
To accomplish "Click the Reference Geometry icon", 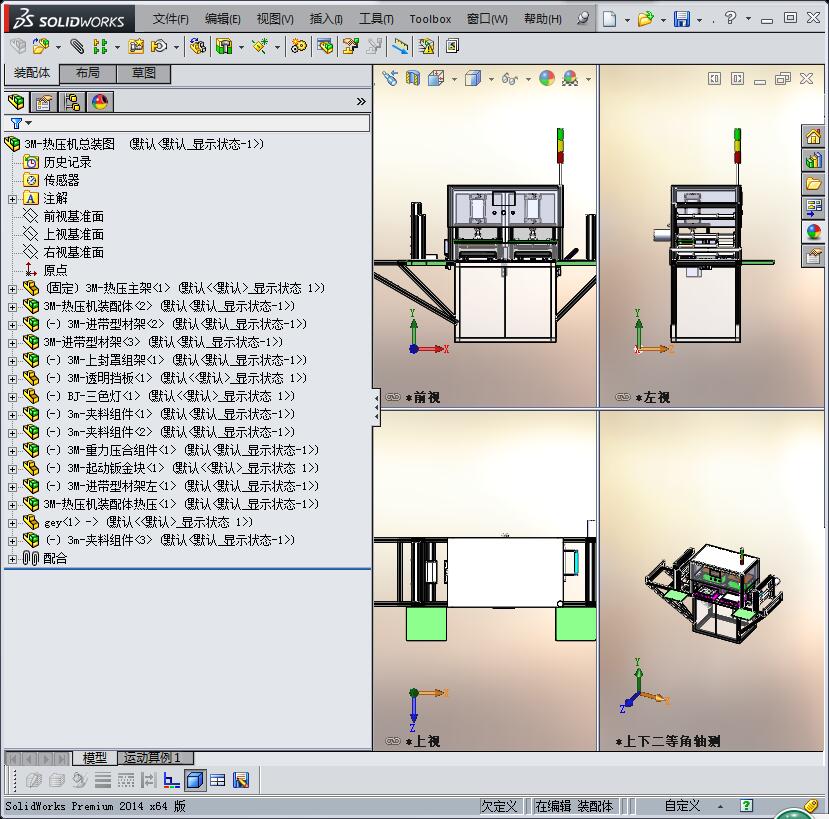I will pyautogui.click(x=260, y=47).
